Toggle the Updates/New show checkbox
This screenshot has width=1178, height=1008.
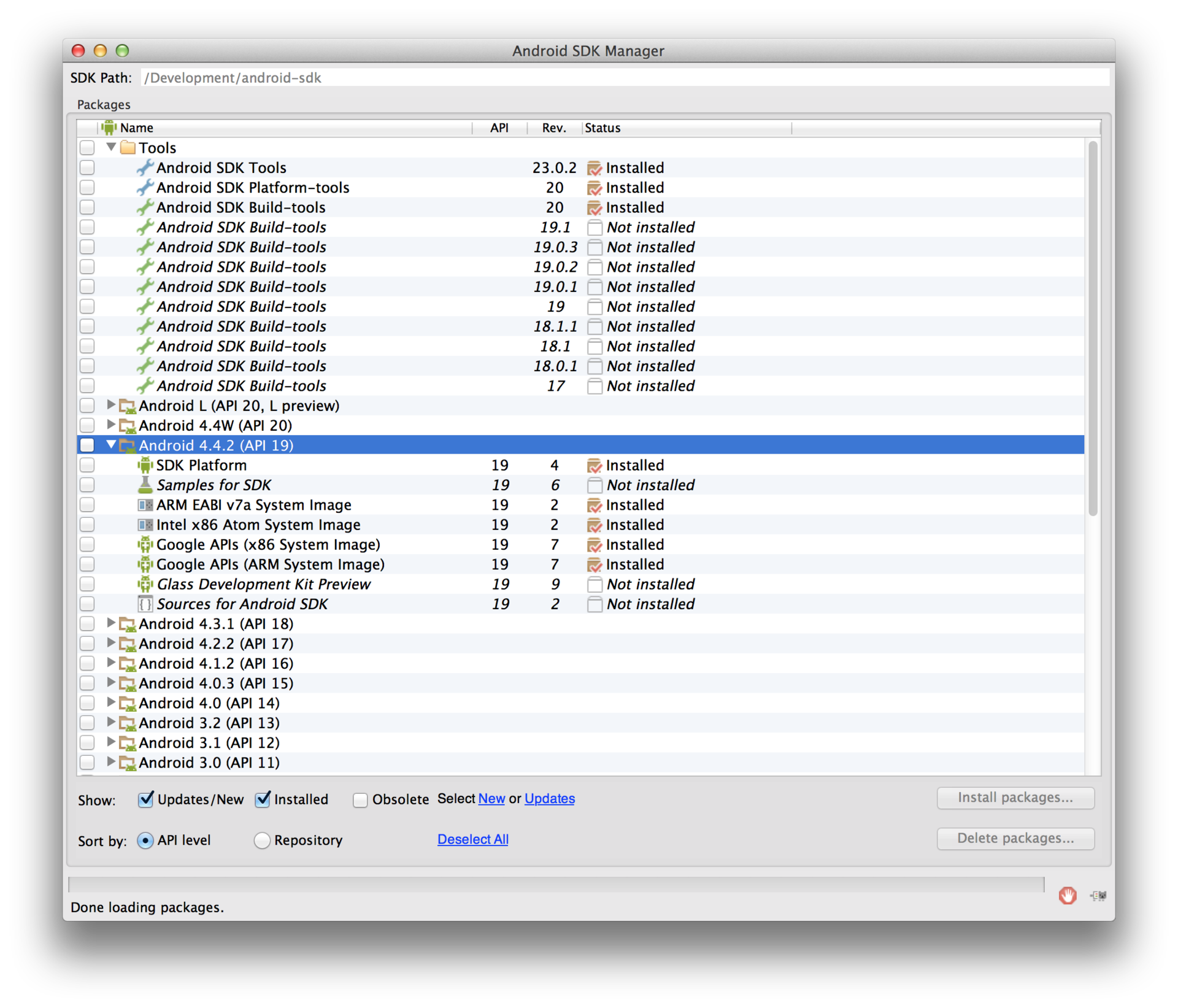tap(145, 799)
